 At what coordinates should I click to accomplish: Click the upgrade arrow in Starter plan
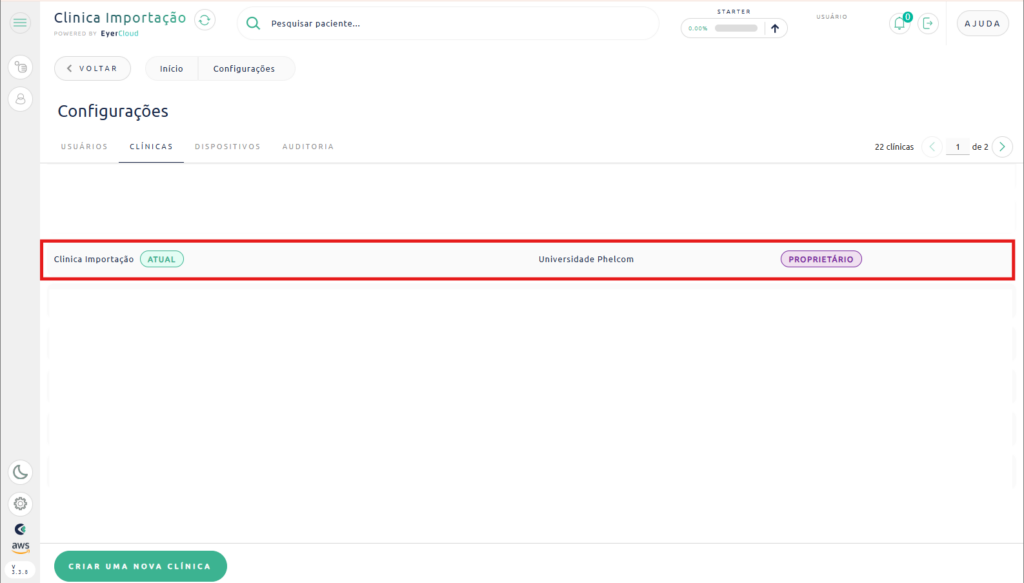774,28
